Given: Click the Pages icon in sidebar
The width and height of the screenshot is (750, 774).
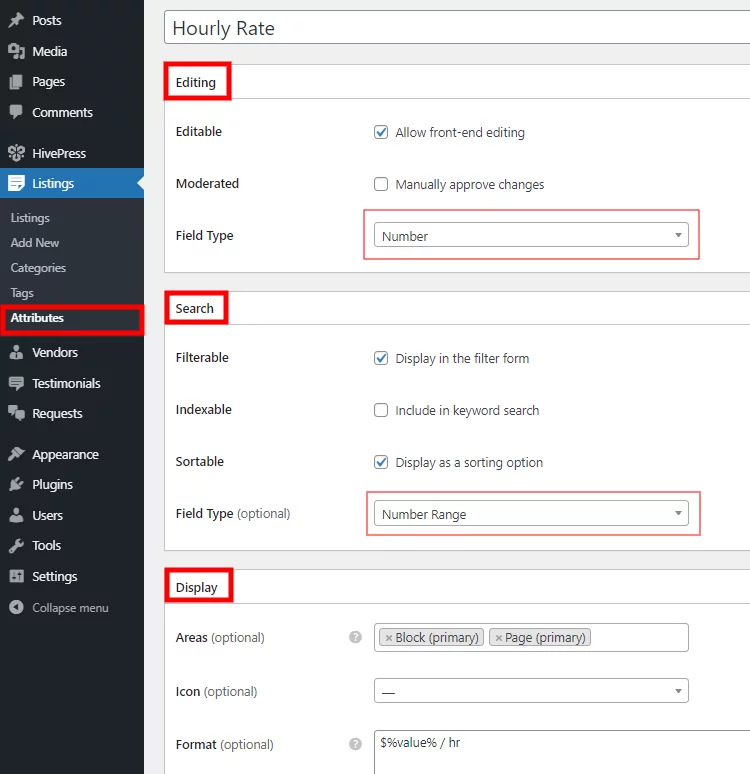Looking at the screenshot, I should pos(16,81).
